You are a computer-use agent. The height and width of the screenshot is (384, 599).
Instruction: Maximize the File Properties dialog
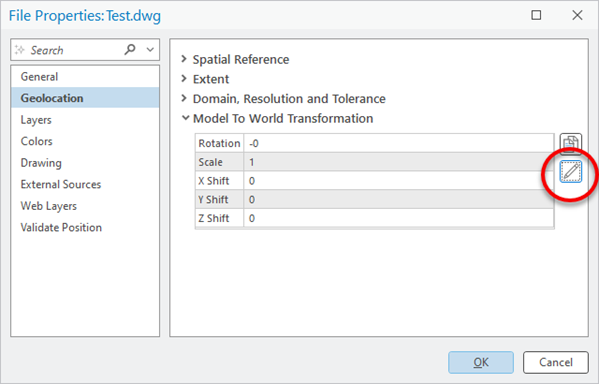536,15
